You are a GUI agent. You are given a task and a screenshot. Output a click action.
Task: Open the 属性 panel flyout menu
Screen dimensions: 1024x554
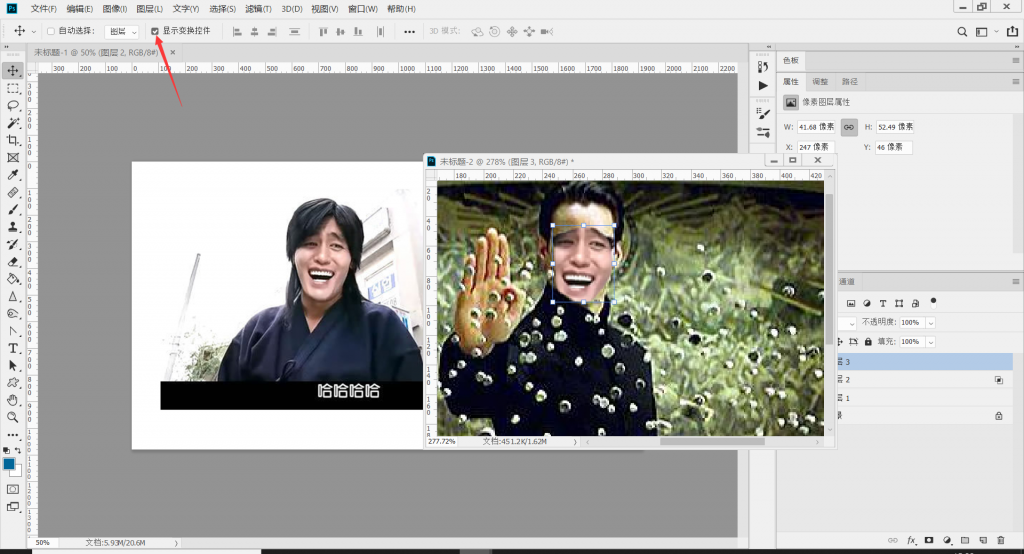(x=1016, y=82)
